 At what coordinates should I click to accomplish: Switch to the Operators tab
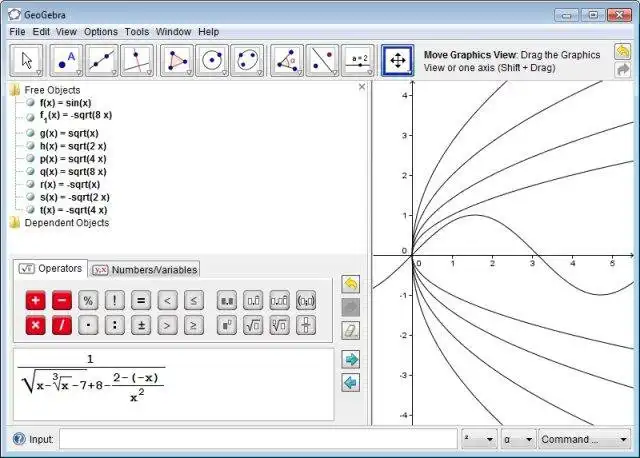[x=51, y=269]
